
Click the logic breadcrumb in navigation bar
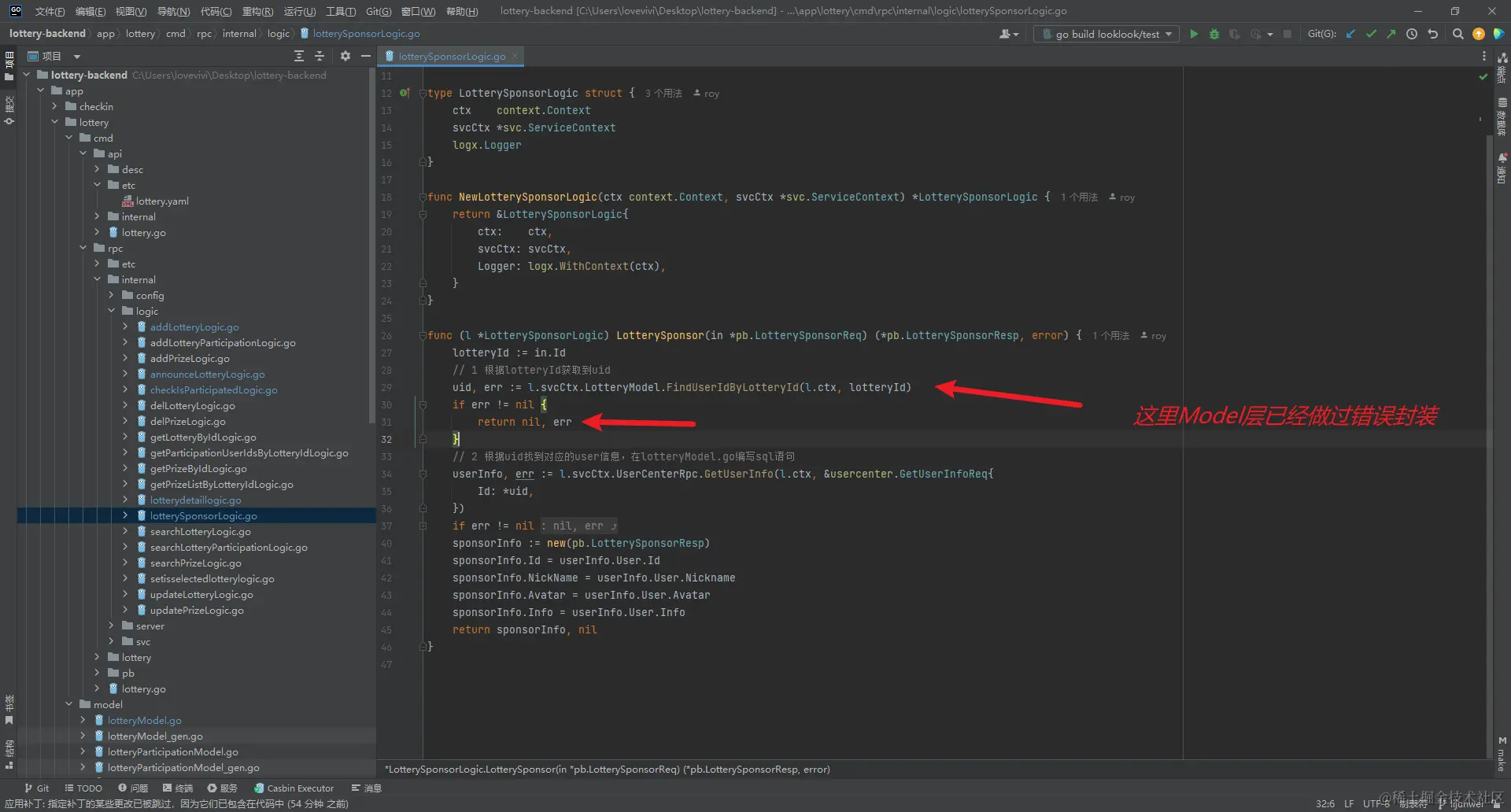[x=279, y=34]
